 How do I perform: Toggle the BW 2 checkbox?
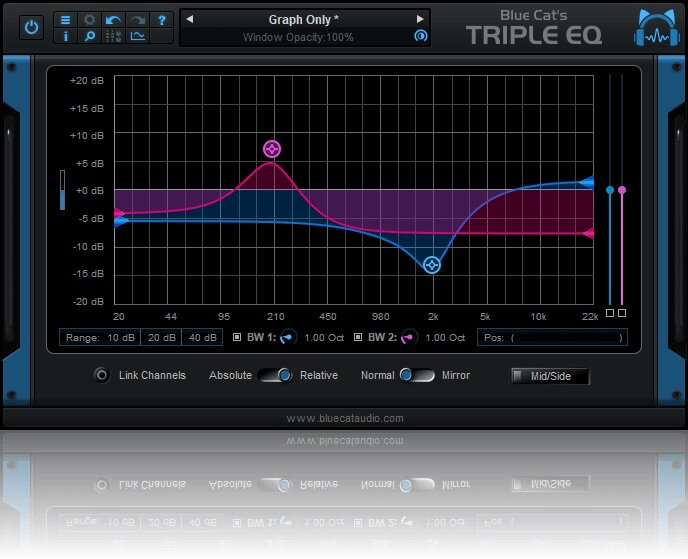[358, 337]
